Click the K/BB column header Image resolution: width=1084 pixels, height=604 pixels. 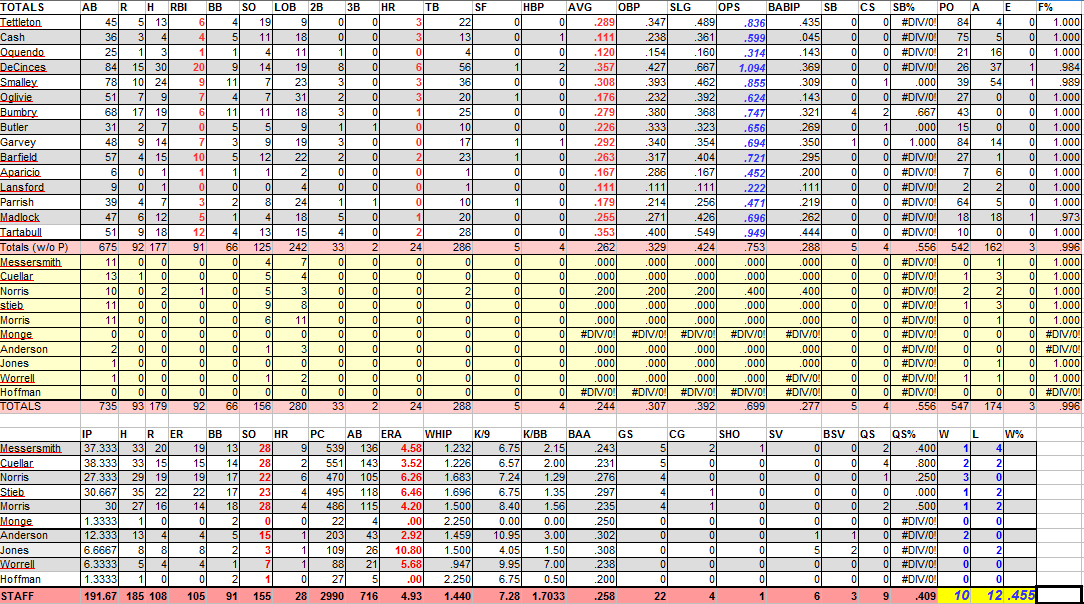point(543,434)
